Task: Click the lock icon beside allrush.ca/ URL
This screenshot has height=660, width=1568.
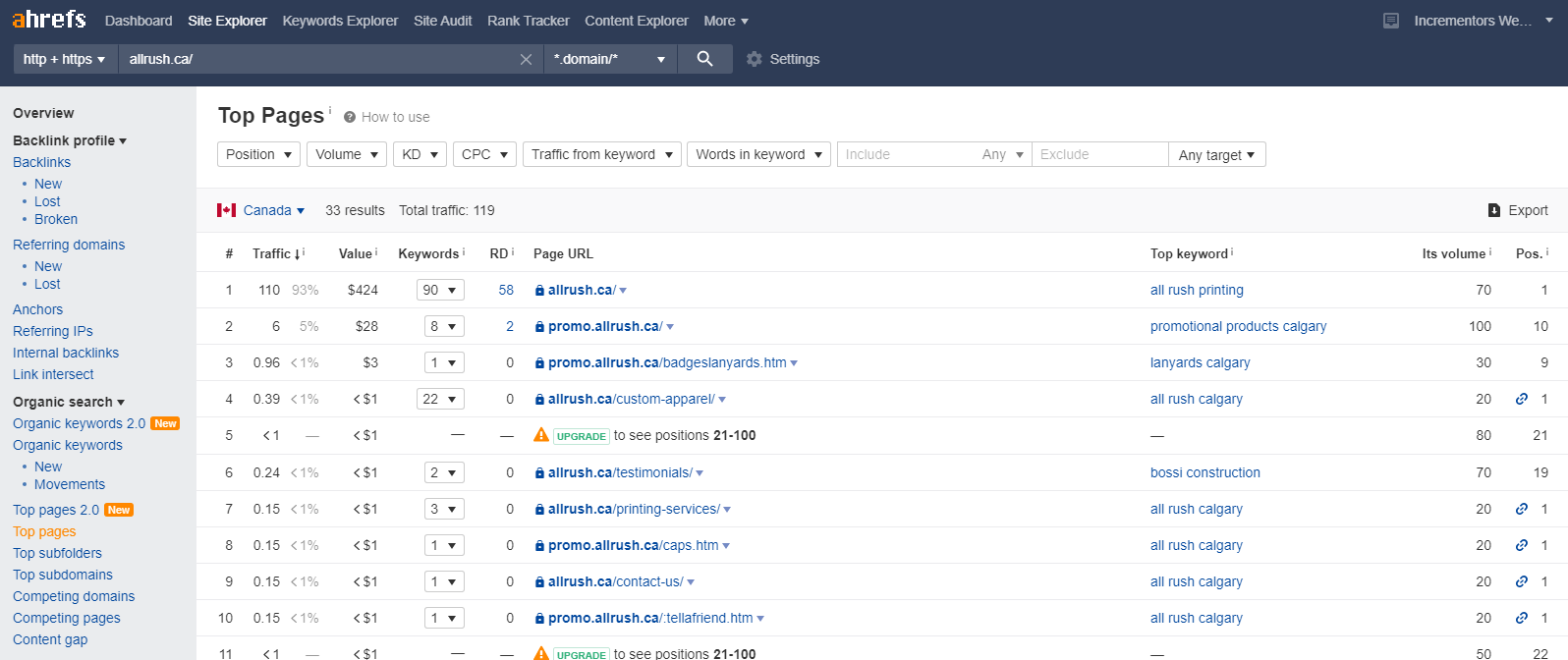Action: point(539,291)
